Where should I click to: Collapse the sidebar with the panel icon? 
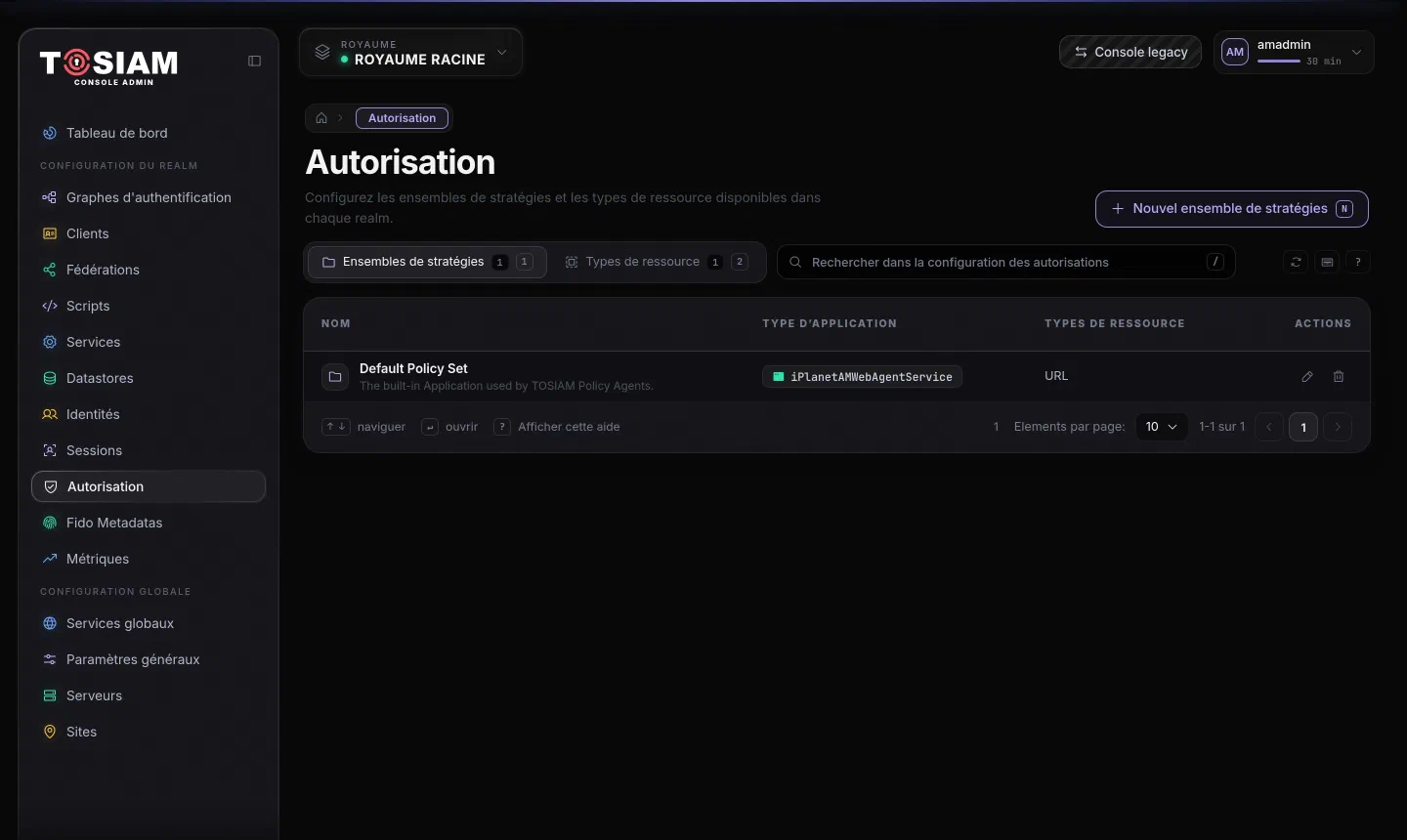(254, 61)
